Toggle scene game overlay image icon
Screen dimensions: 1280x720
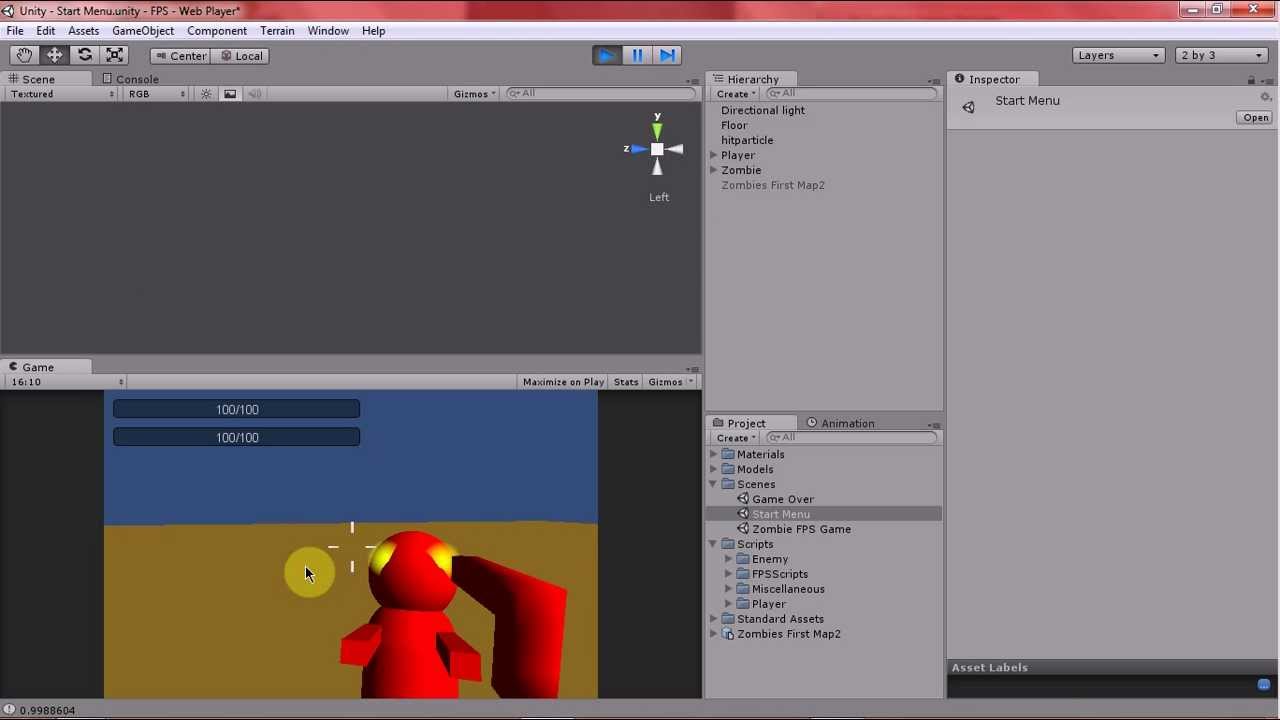[x=230, y=94]
